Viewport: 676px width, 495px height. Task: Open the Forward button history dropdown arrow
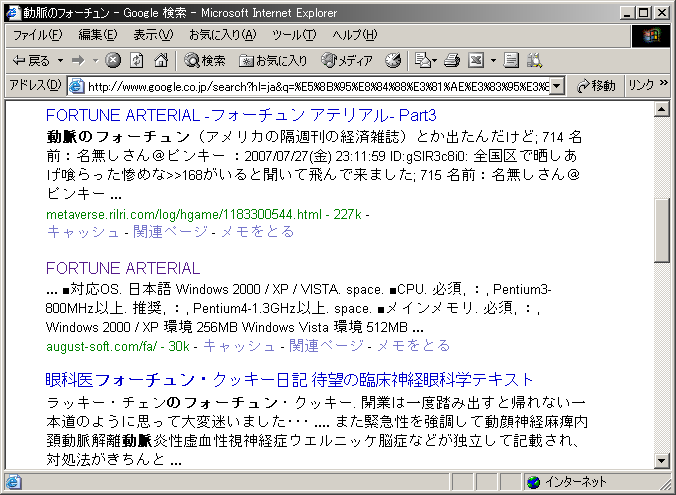coord(95,60)
